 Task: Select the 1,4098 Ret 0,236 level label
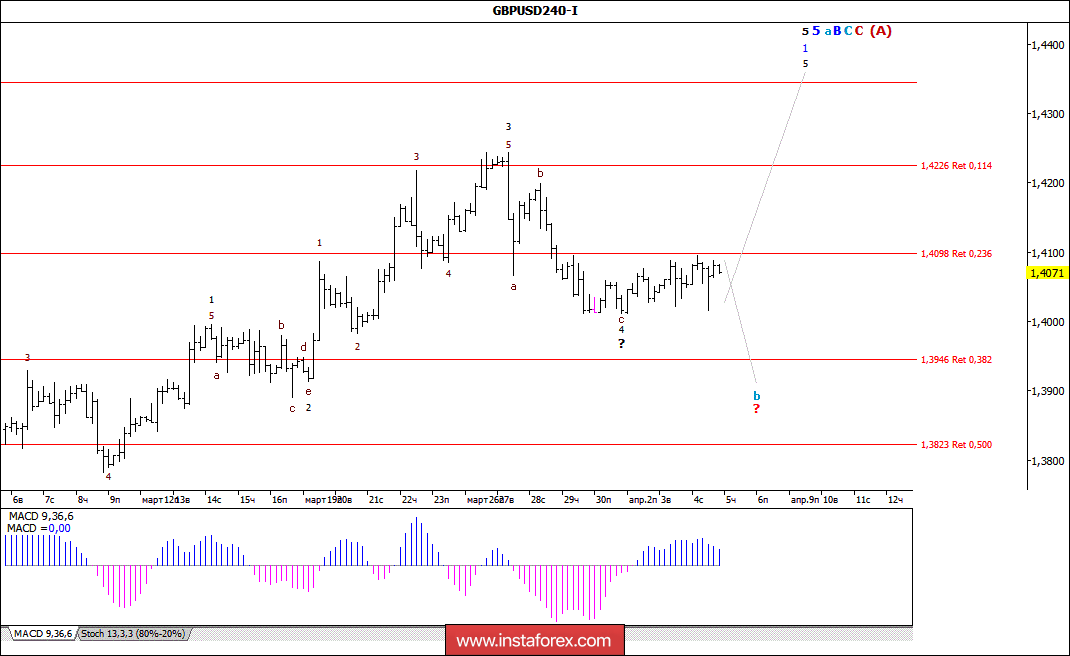tap(956, 254)
